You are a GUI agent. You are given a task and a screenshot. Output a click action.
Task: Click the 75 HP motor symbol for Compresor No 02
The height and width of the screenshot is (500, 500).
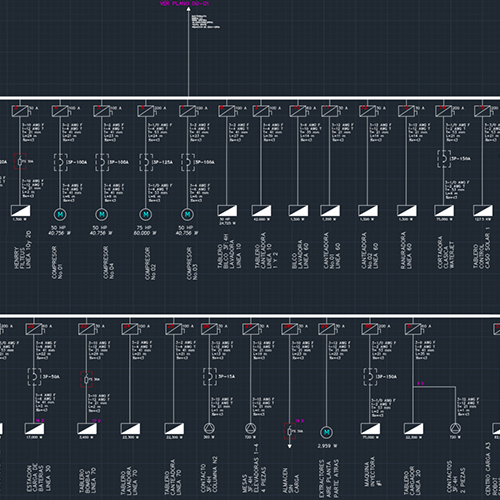click(x=146, y=214)
